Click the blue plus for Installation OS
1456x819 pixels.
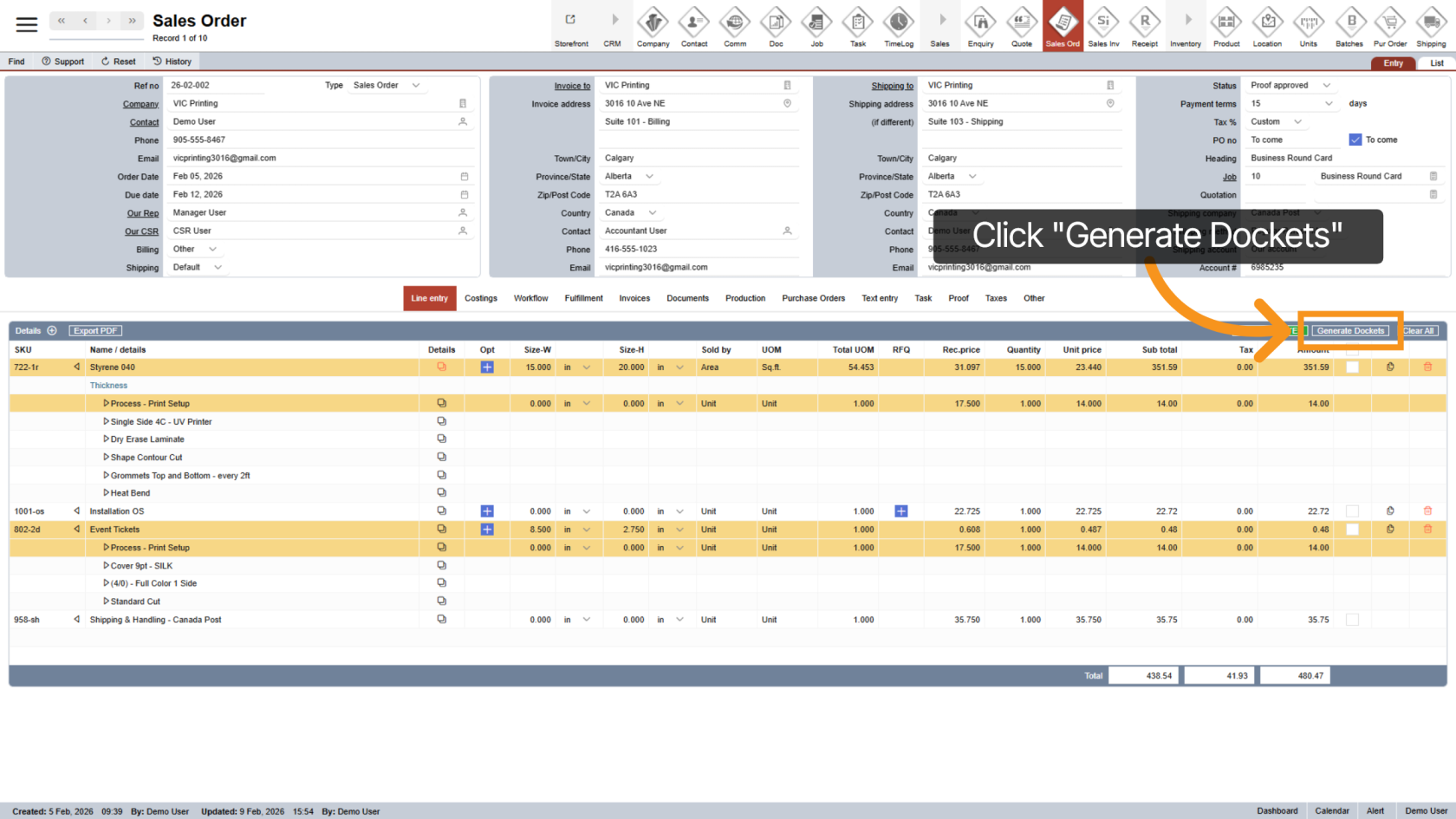(487, 511)
